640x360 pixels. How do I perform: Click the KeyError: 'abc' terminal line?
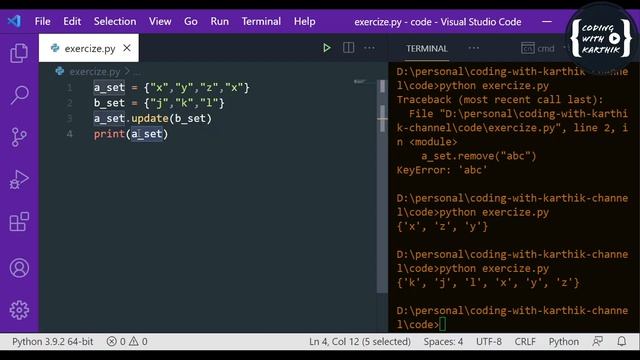(x=442, y=170)
